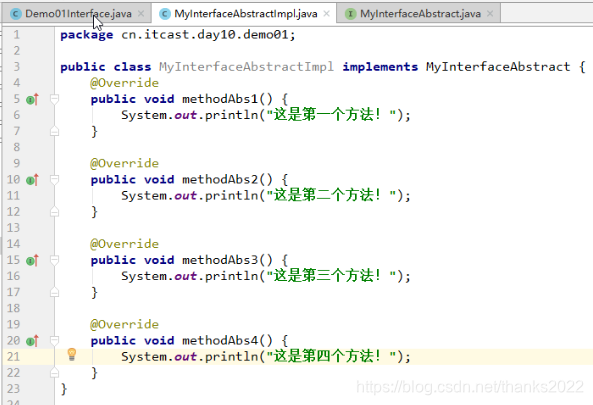
Task: Collapse methodAbs1 using fold end marker line 7
Action: pyautogui.click(x=54, y=131)
